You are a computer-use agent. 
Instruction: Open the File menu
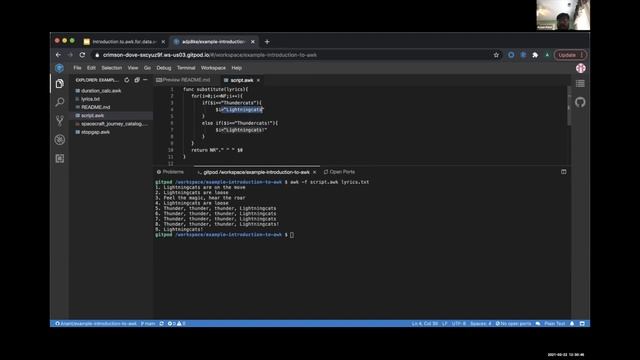click(x=78, y=68)
